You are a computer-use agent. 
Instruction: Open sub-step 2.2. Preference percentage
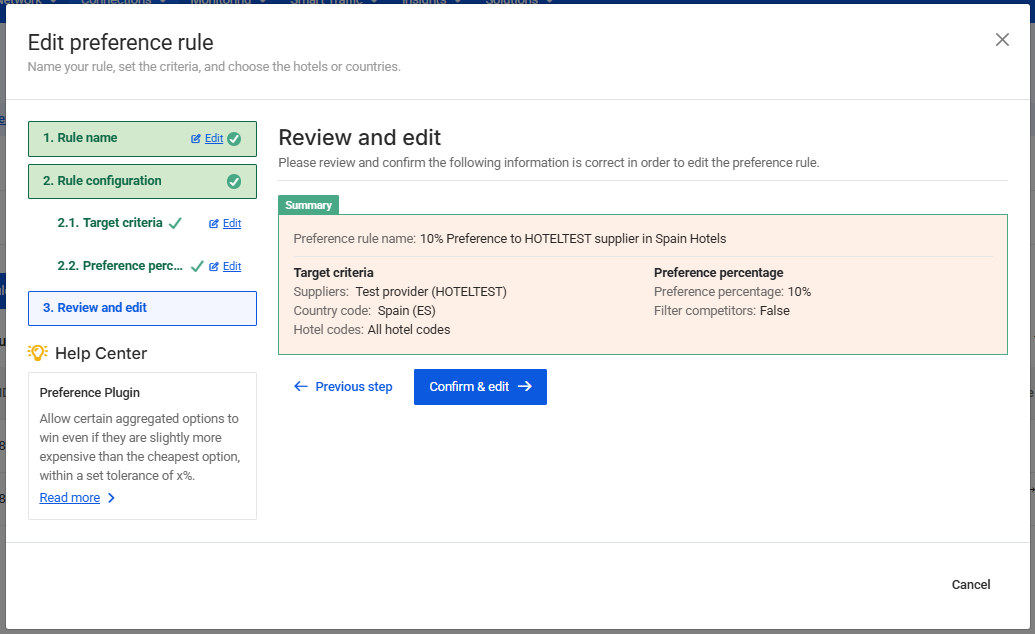120,266
